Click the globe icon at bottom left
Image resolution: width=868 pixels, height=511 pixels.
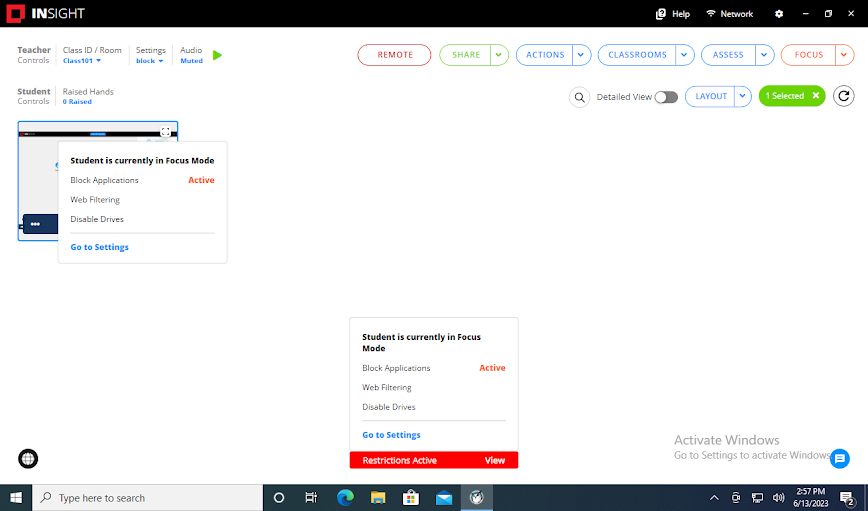coord(28,458)
